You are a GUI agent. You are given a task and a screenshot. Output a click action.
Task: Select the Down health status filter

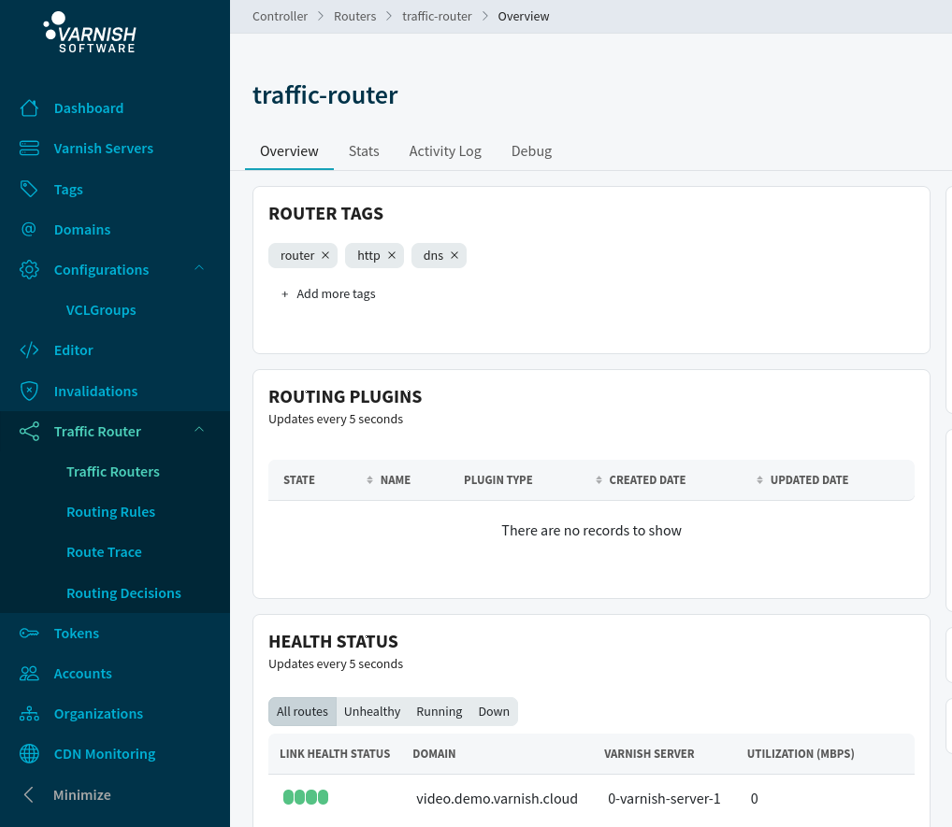point(494,712)
